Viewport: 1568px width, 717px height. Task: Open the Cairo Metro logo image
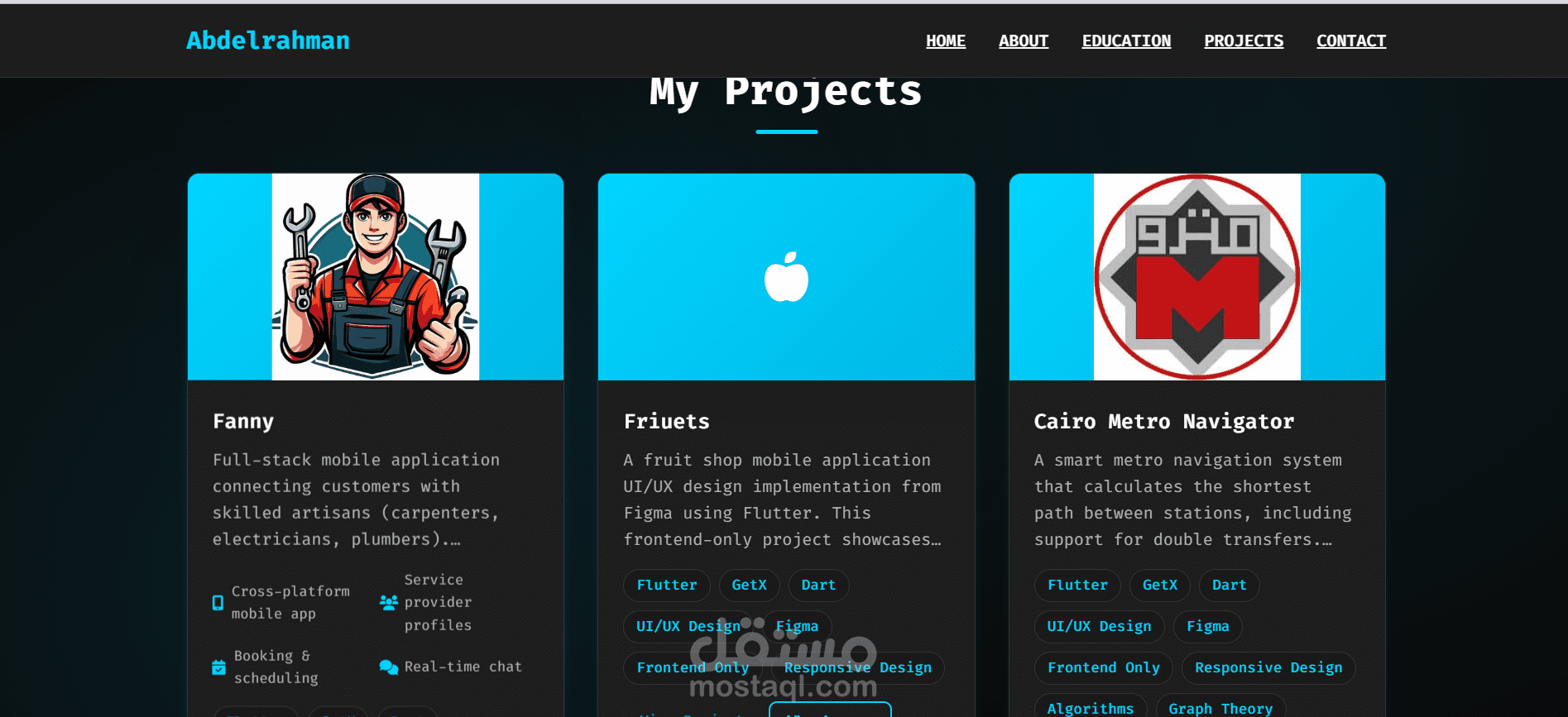pyautogui.click(x=1197, y=277)
